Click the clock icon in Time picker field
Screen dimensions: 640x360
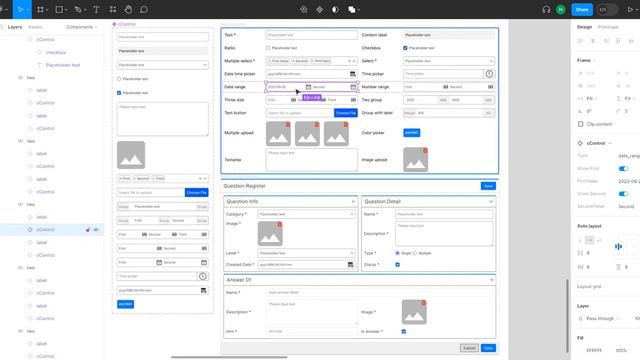pos(489,74)
